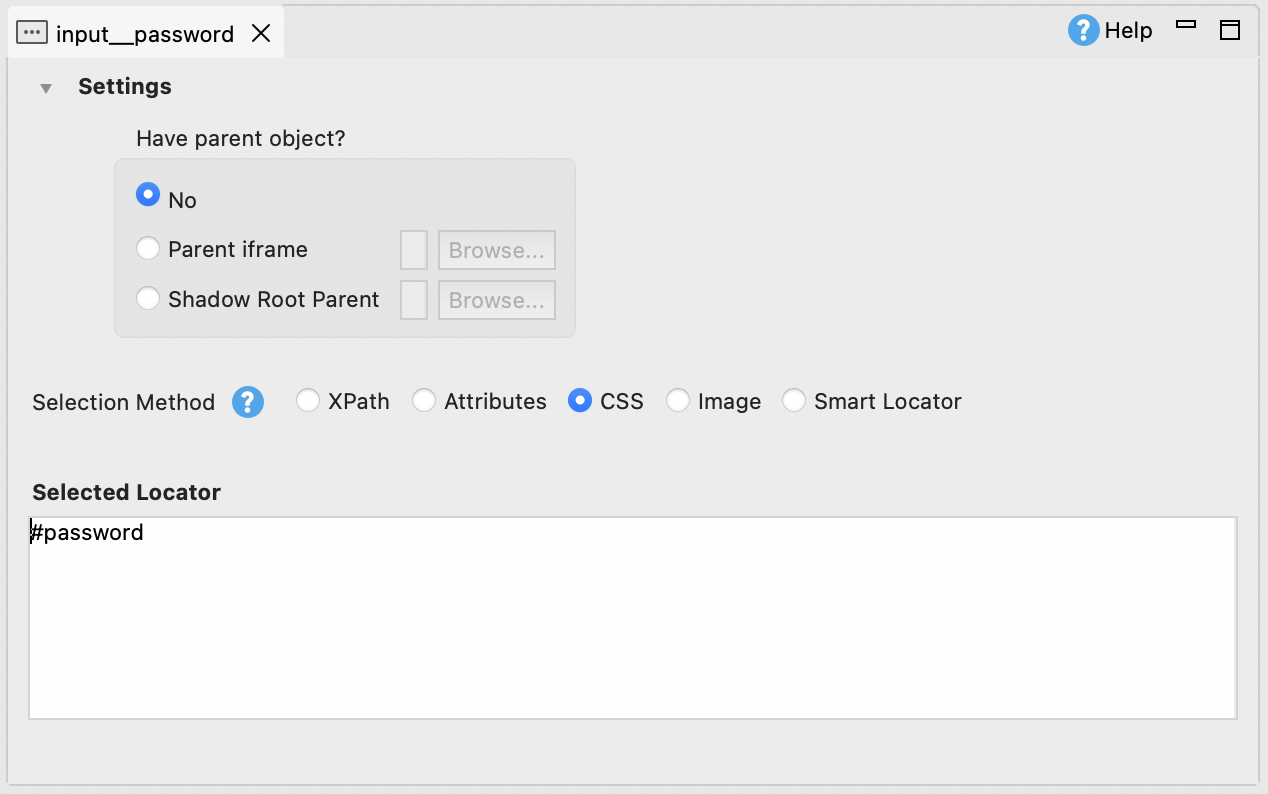Viewport: 1268px width, 794px height.
Task: Switch selection method to XPath
Action: pyautogui.click(x=309, y=401)
